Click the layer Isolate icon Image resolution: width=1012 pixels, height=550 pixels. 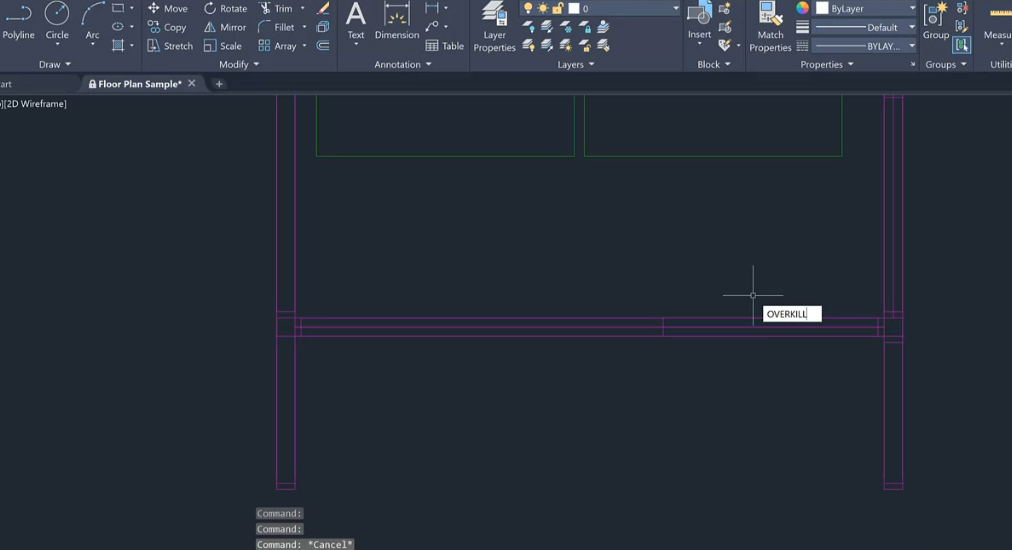547,27
